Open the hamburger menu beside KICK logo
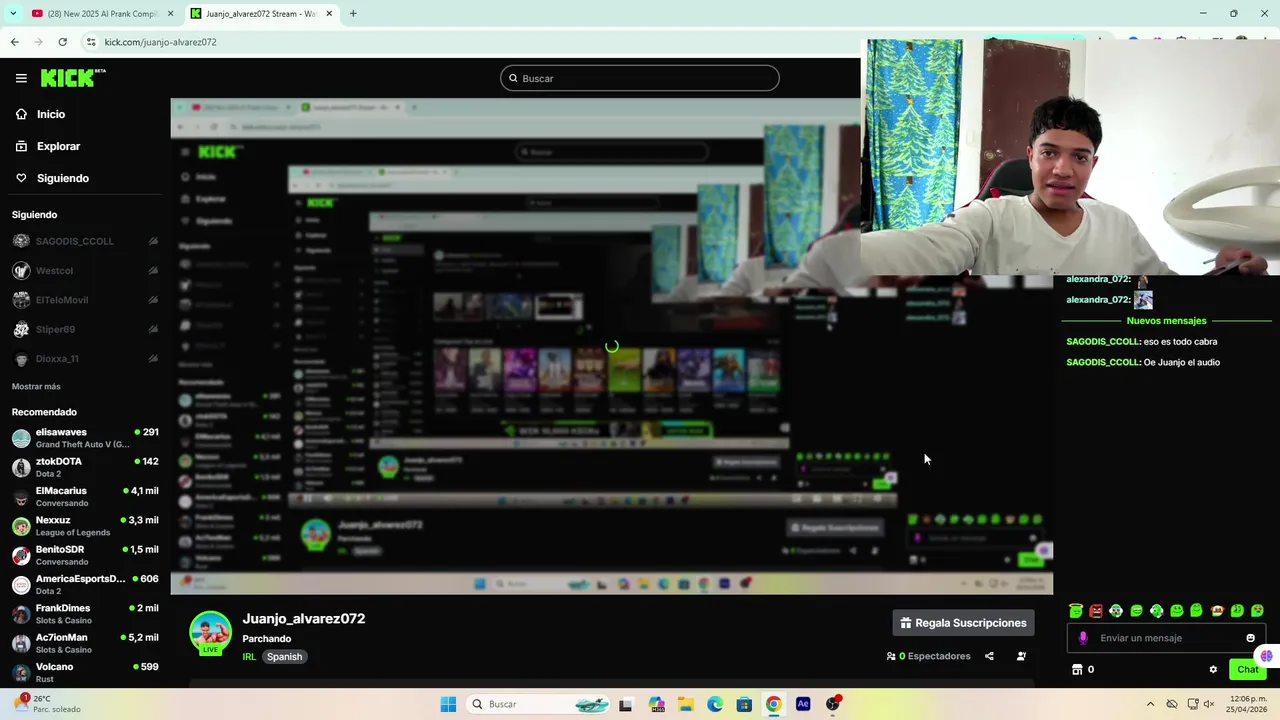Screen dimensions: 1280x720 pyautogui.click(x=21, y=78)
